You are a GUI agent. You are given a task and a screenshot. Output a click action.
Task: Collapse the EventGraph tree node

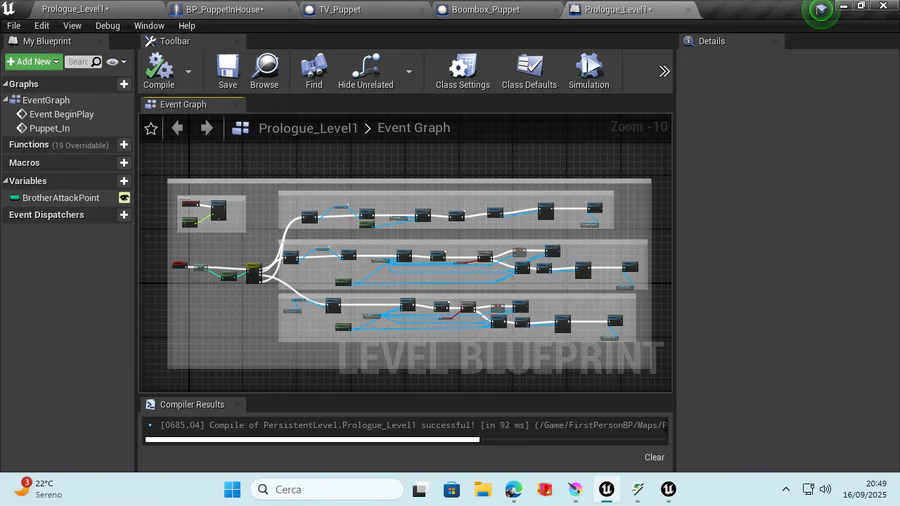click(x=6, y=100)
